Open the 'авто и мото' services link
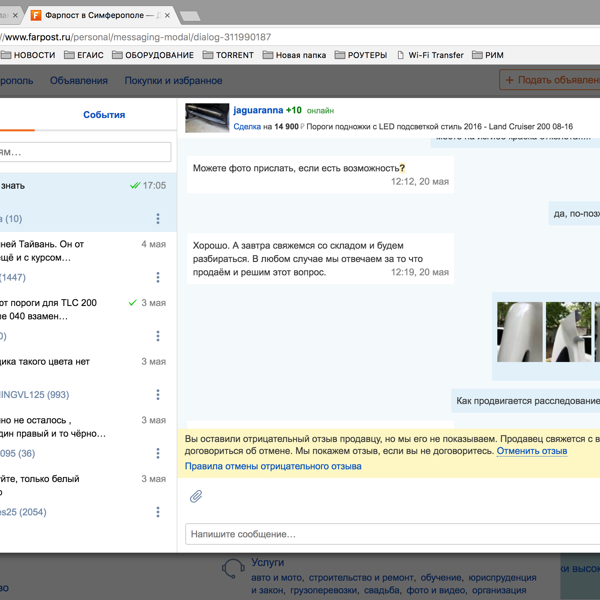Viewport: 600px width, 600px height. (x=277, y=578)
